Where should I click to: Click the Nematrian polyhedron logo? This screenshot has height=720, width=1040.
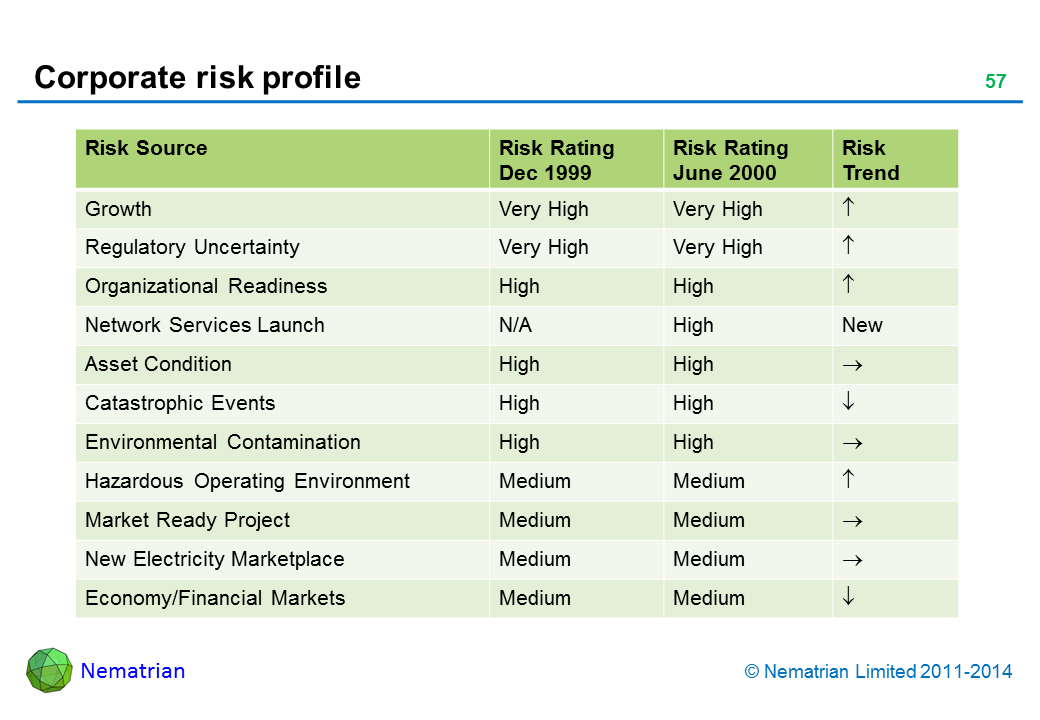[x=49, y=670]
